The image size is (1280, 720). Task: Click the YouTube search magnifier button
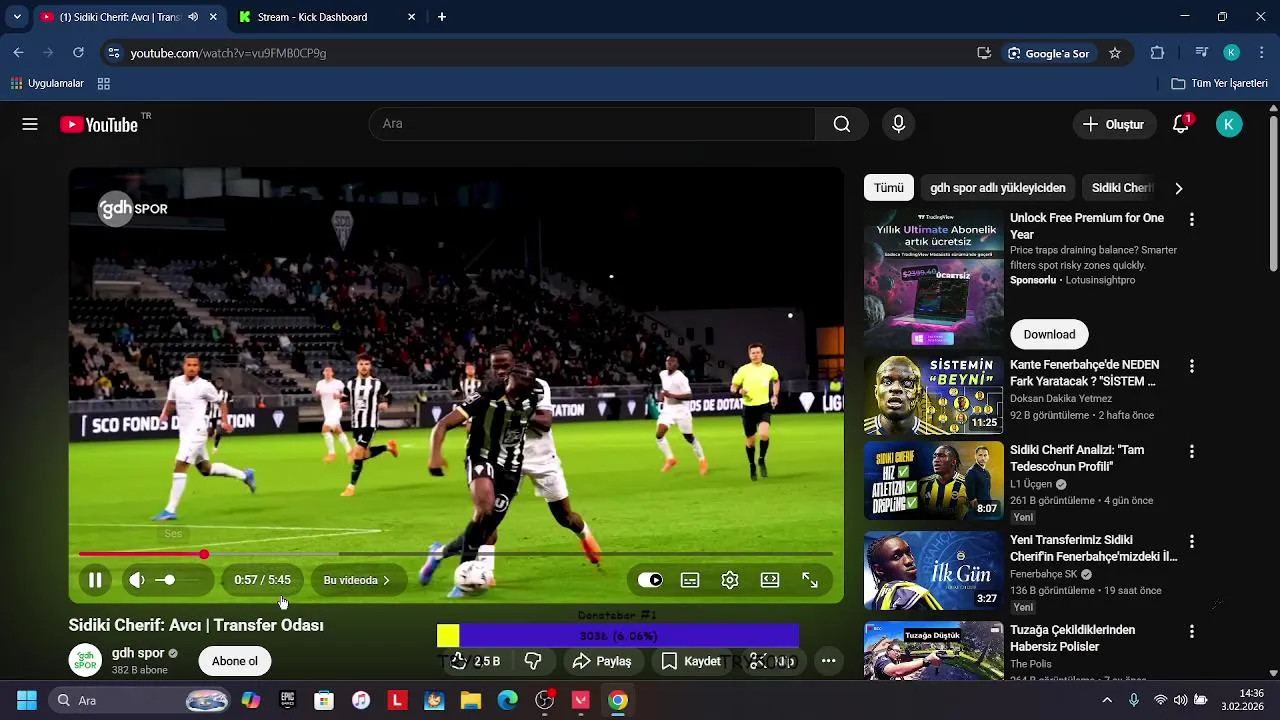(x=842, y=124)
